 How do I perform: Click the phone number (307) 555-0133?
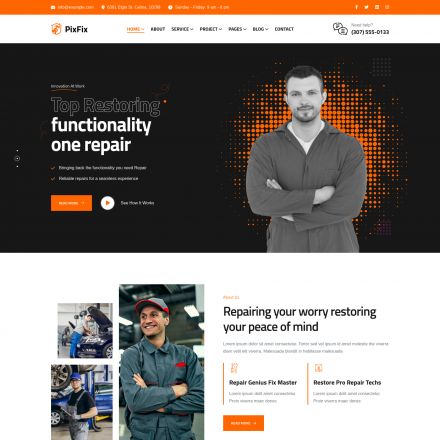370,32
